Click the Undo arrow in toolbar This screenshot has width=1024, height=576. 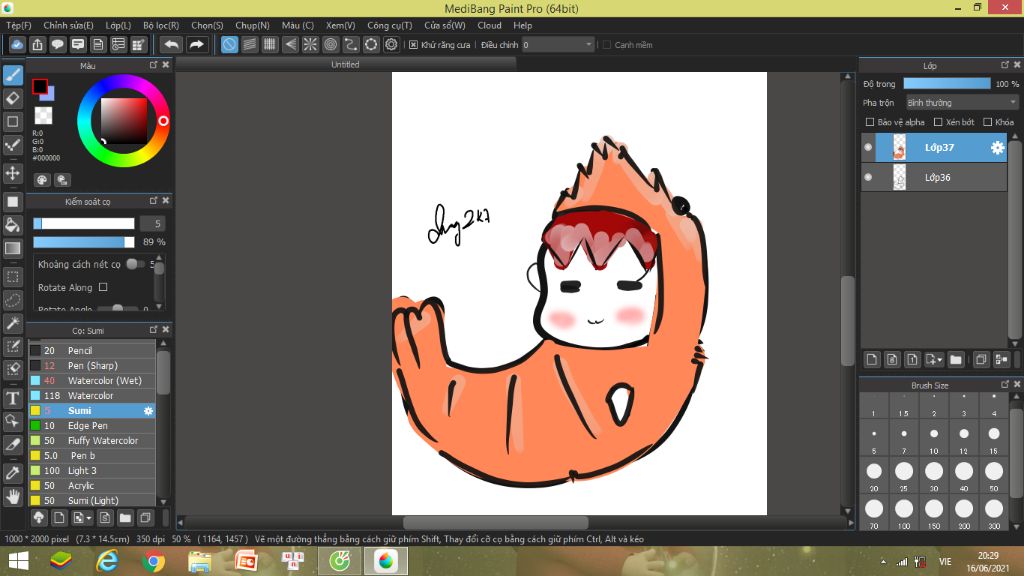(171, 45)
